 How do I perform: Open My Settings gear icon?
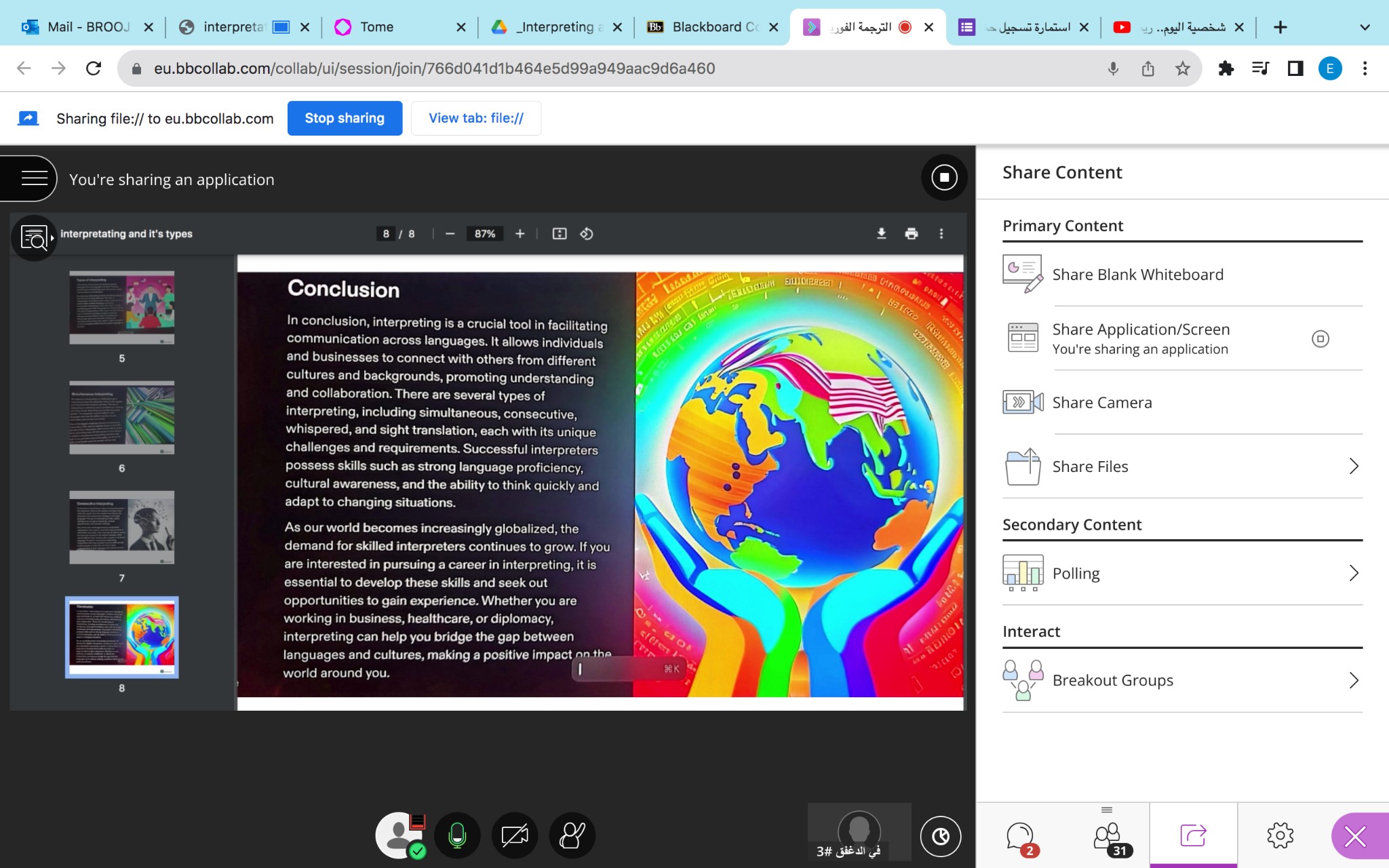click(1280, 835)
